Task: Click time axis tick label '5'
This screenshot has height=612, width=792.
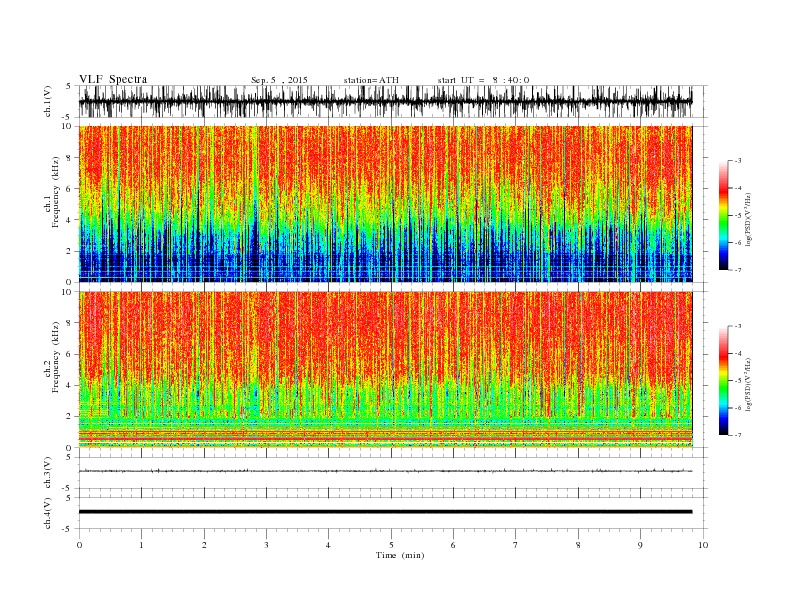Action: tap(391, 545)
